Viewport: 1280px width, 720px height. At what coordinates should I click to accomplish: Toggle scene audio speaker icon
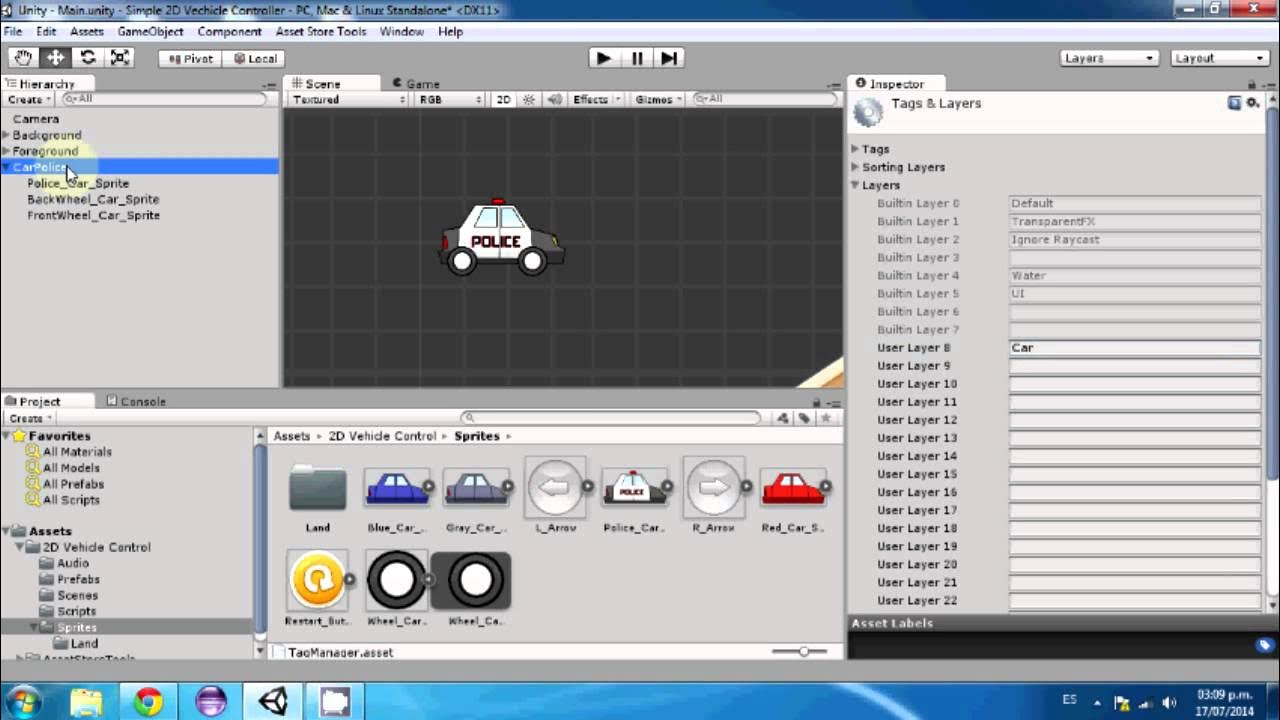(554, 99)
